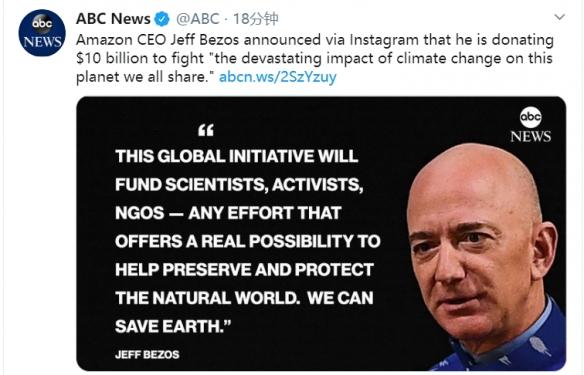Open the abcn.ws/2SzYzuy link
Image resolution: width=584 pixels, height=375 pixels.
point(277,77)
